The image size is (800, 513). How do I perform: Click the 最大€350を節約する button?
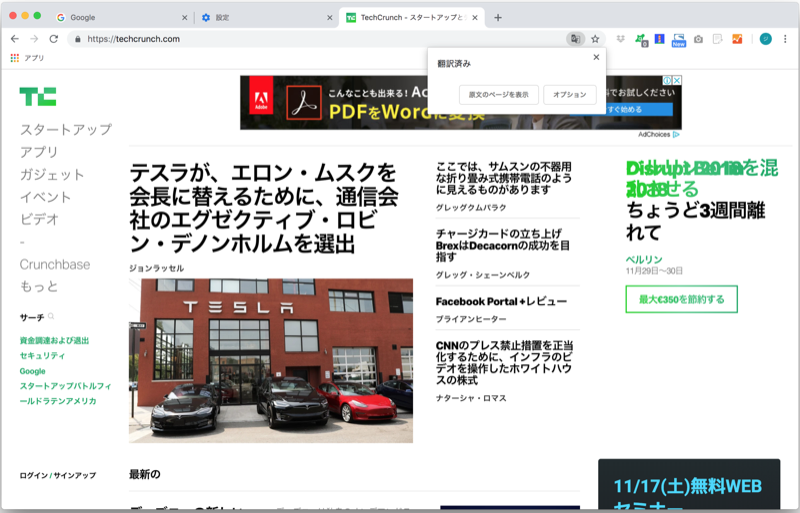[681, 299]
